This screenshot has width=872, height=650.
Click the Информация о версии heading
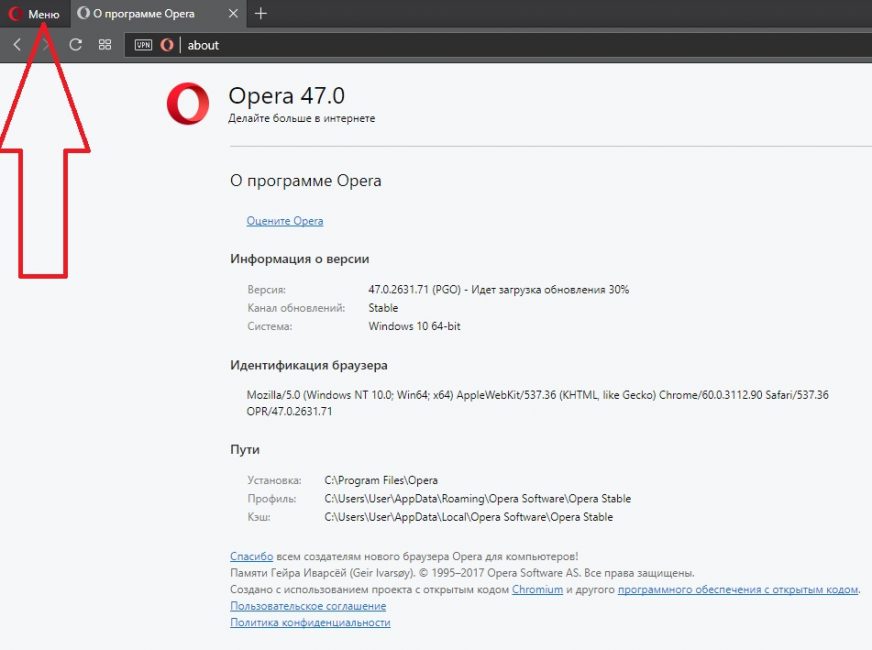click(x=300, y=259)
